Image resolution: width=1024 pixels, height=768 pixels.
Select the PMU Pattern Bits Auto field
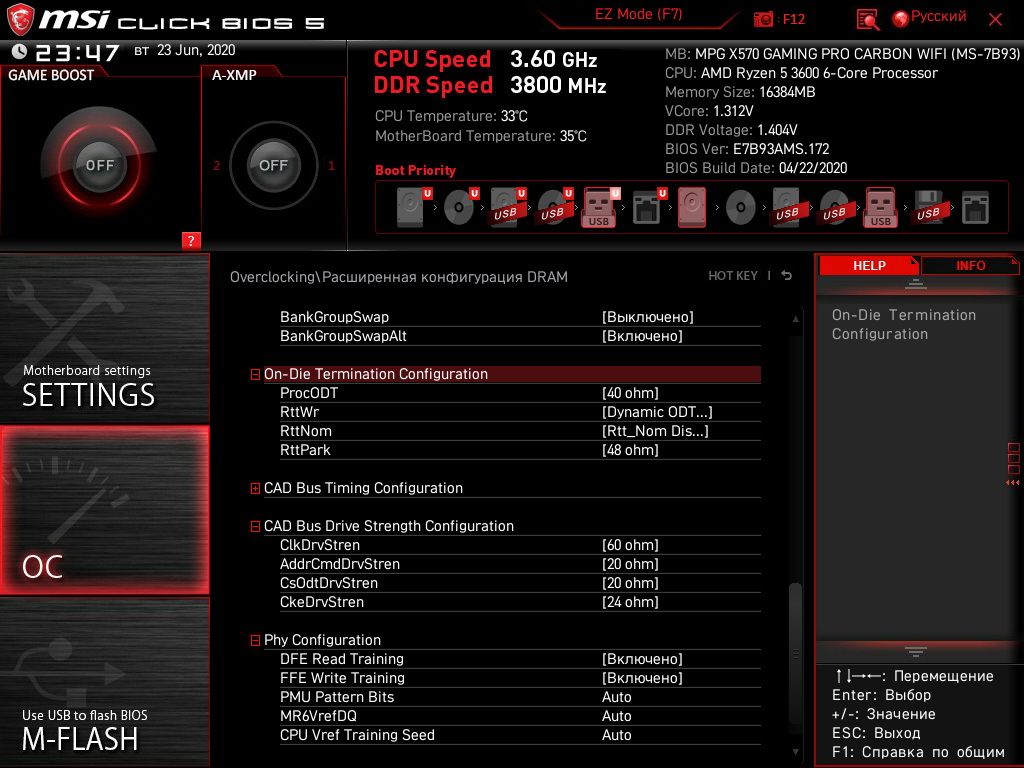click(x=616, y=697)
